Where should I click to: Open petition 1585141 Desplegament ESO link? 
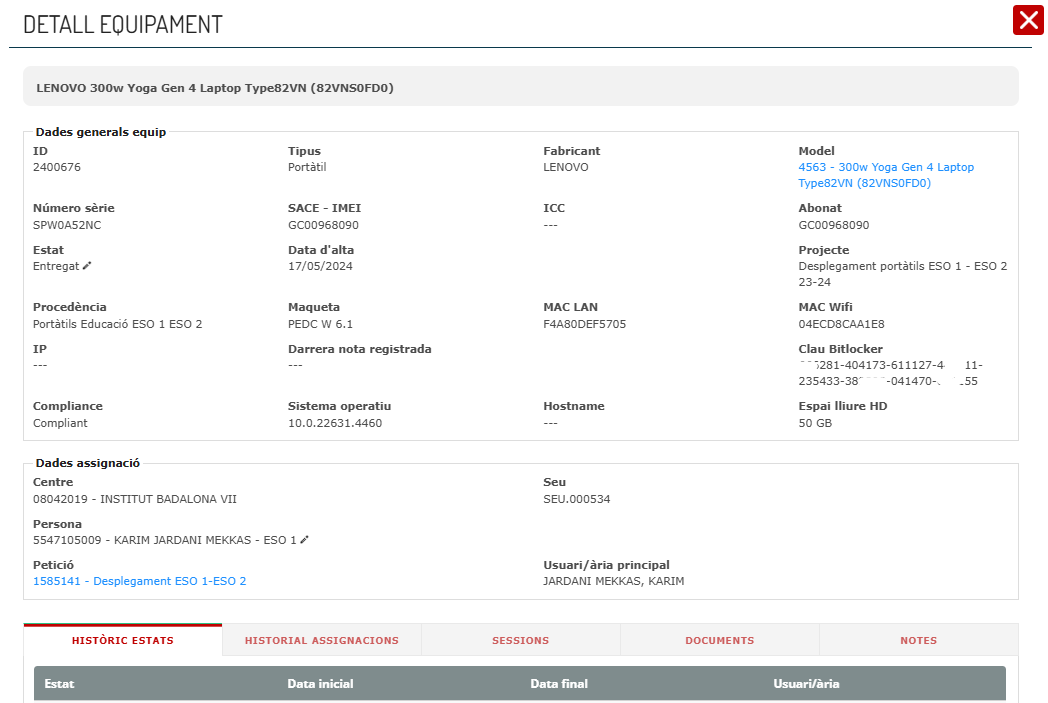pos(139,581)
